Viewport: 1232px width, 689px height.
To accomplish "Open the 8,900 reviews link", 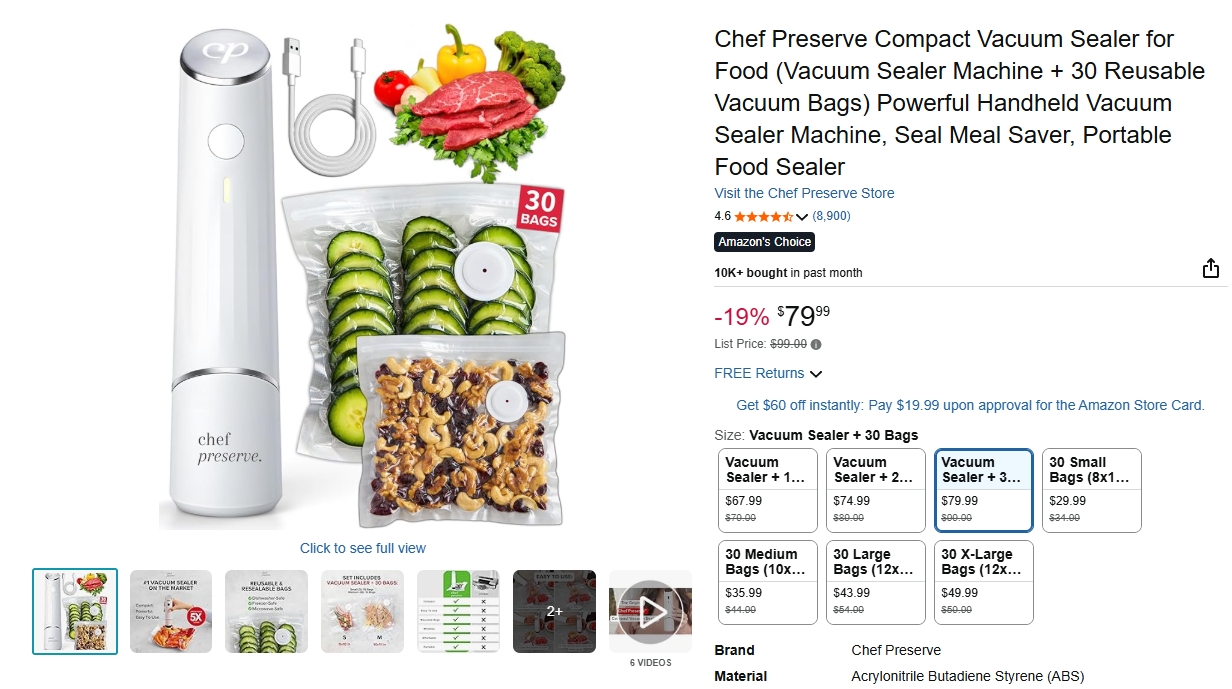I will [831, 216].
